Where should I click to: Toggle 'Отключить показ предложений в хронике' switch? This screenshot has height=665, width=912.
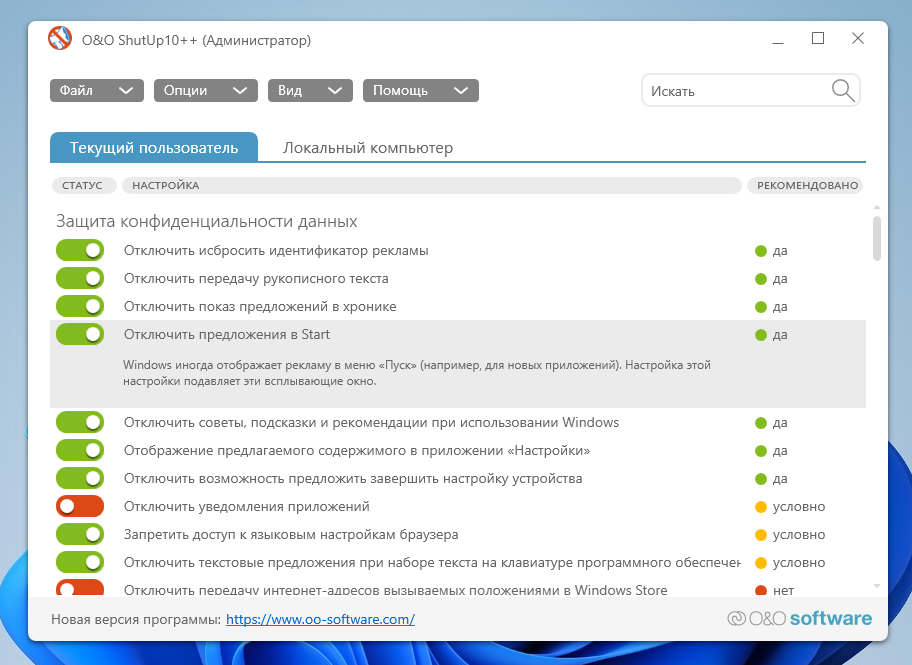pos(80,307)
